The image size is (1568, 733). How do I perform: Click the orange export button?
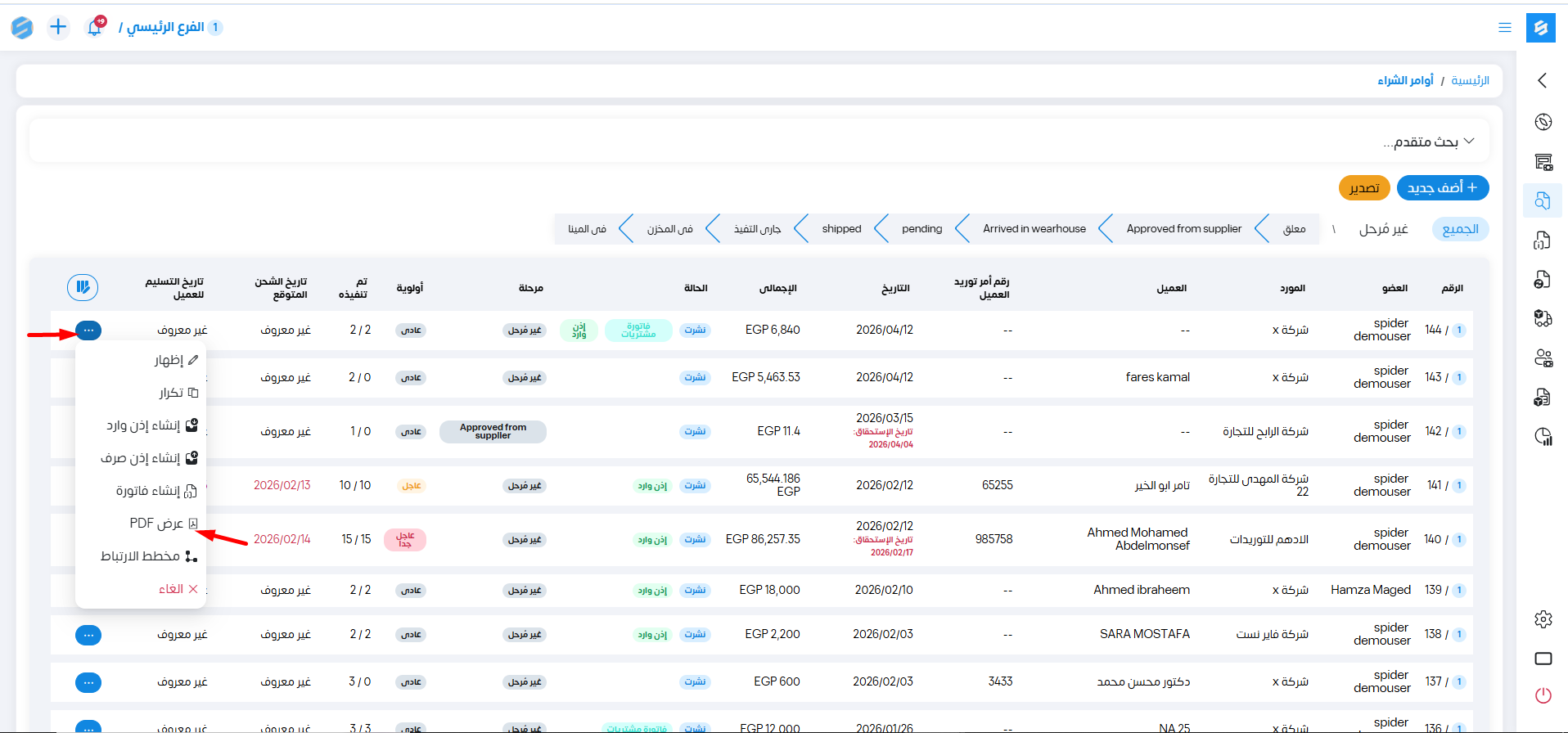[x=1364, y=188]
